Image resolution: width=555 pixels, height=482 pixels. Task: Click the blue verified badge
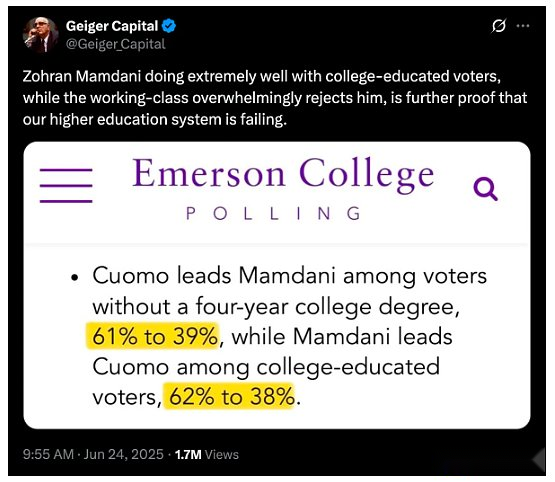click(169, 26)
